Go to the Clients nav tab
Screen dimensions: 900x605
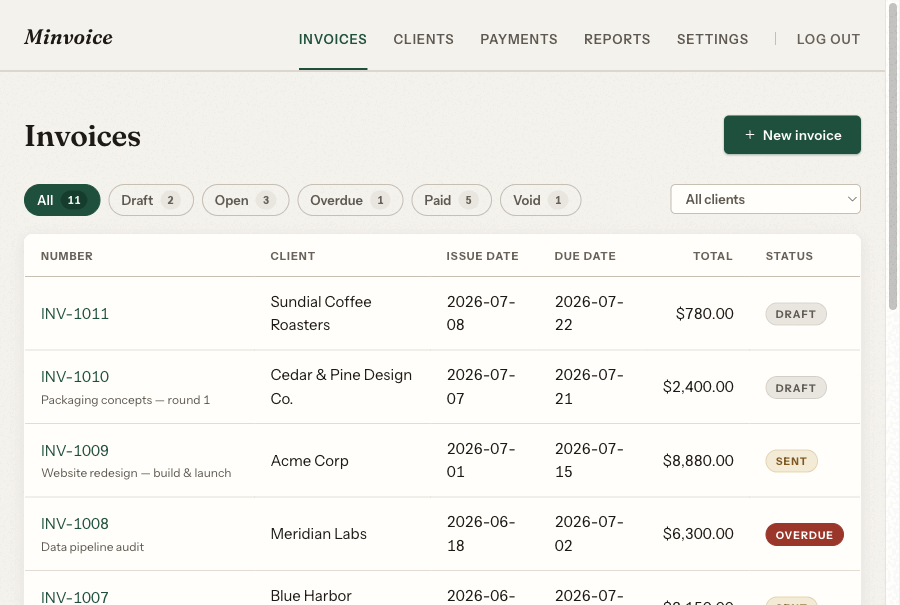click(x=424, y=39)
